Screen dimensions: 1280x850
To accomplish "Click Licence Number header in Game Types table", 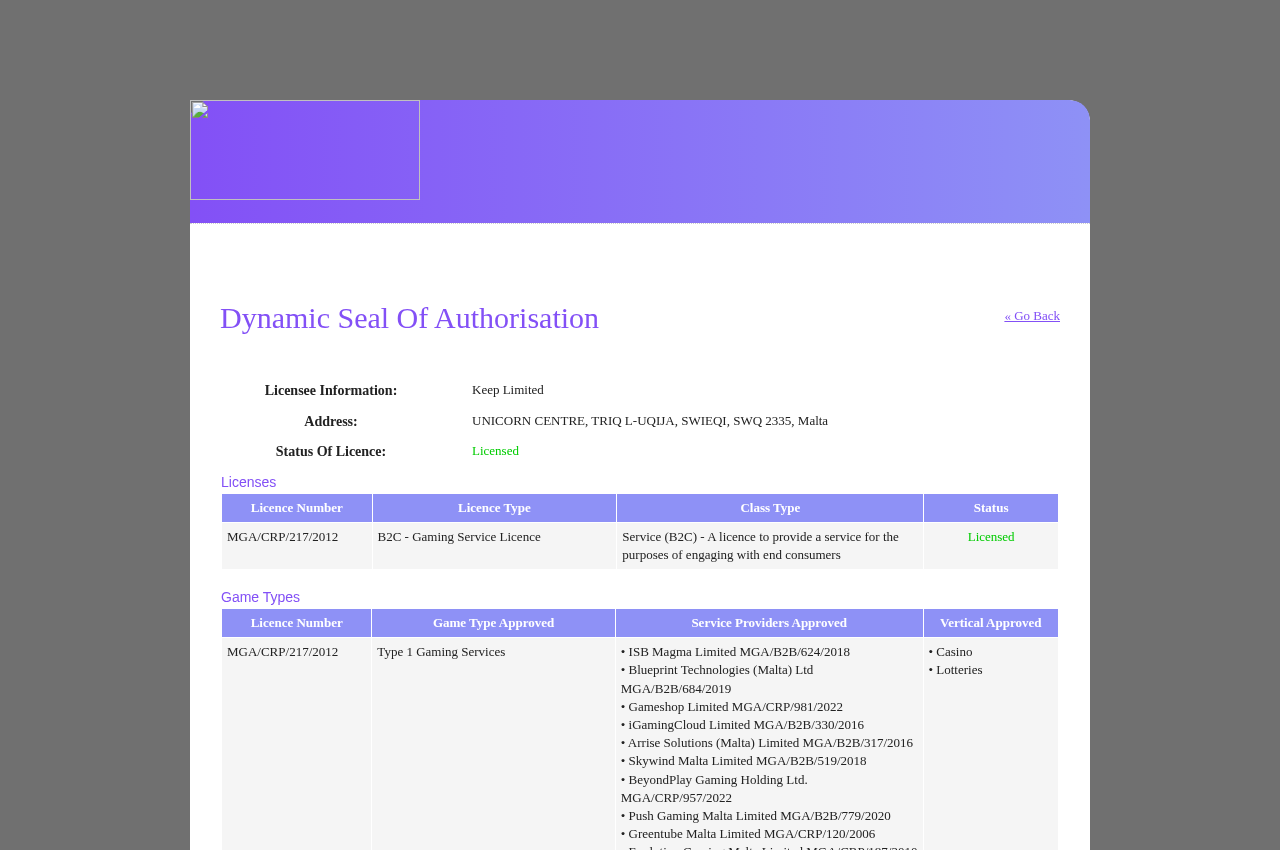I will (297, 623).
